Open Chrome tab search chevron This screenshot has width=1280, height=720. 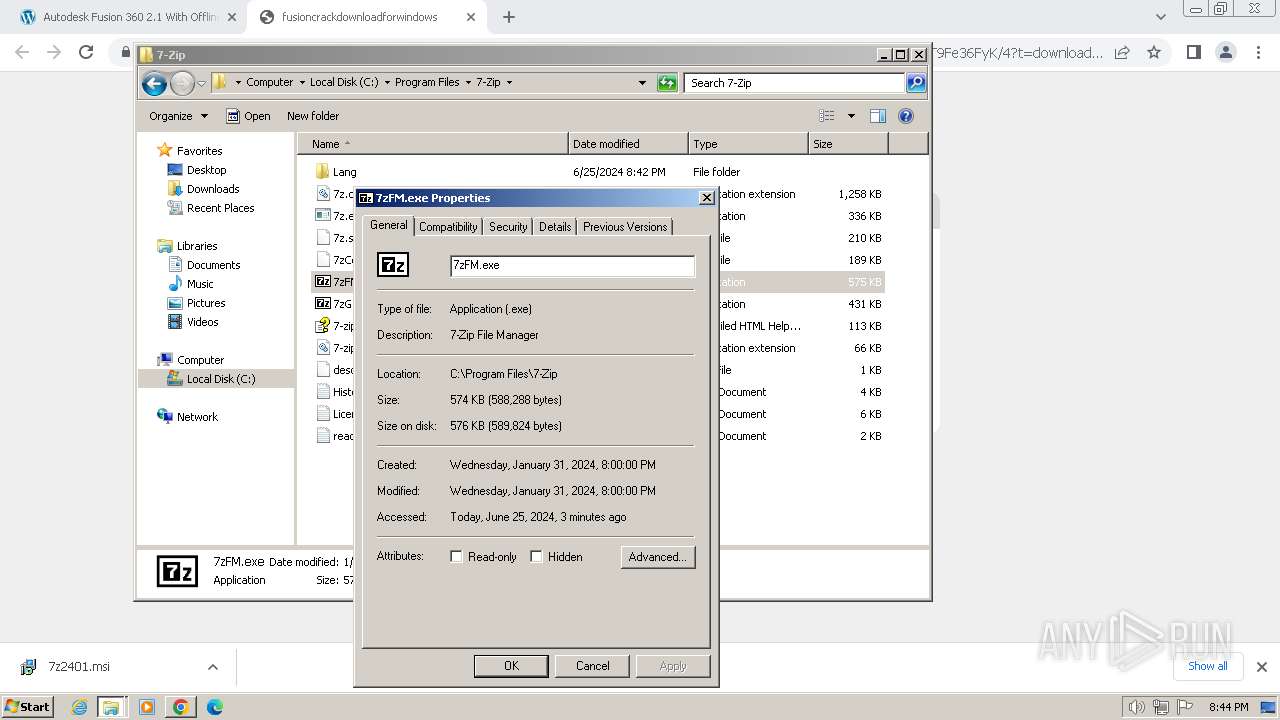point(1160,17)
